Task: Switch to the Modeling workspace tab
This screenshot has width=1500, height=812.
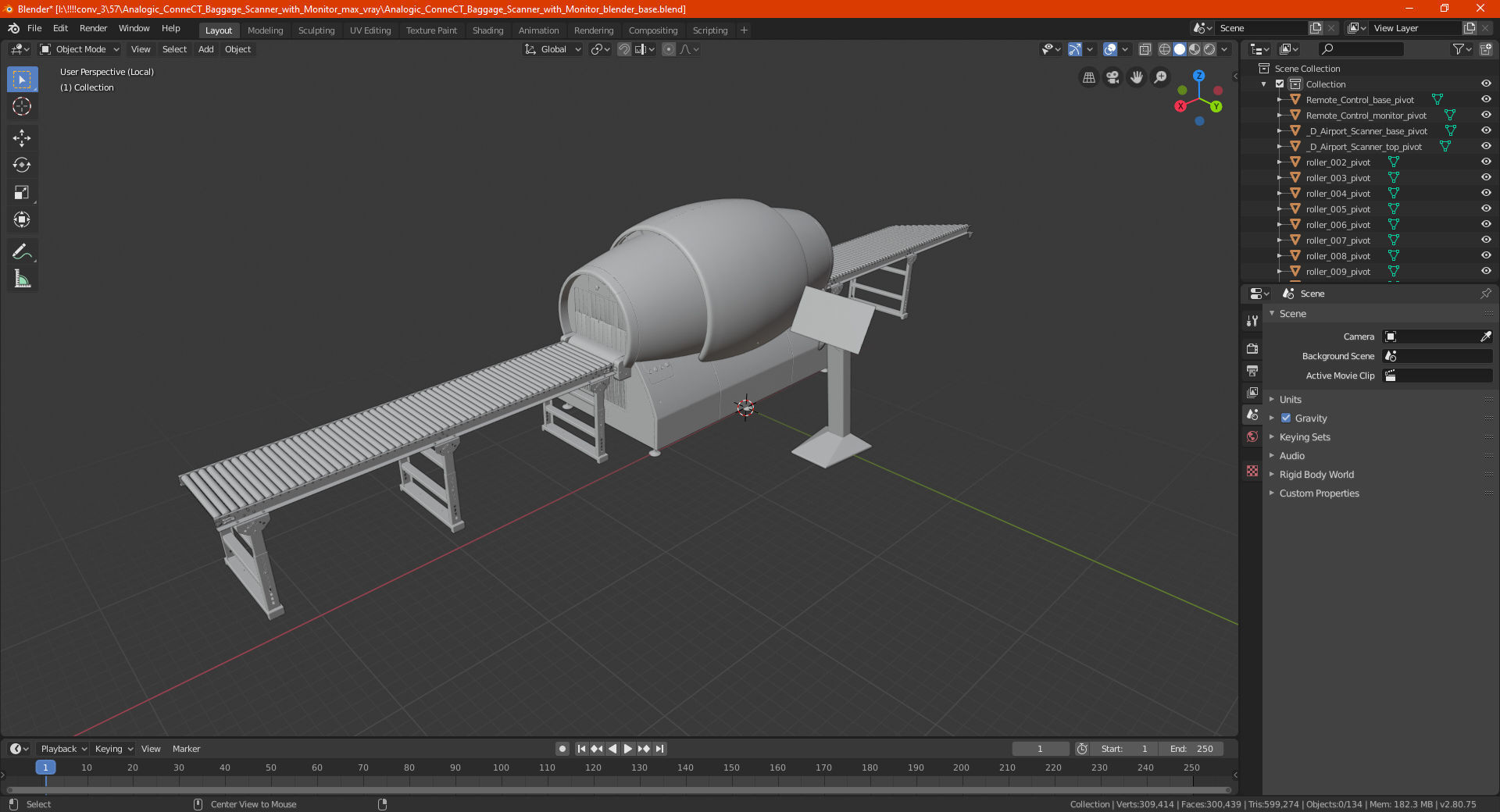Action: (x=265, y=30)
